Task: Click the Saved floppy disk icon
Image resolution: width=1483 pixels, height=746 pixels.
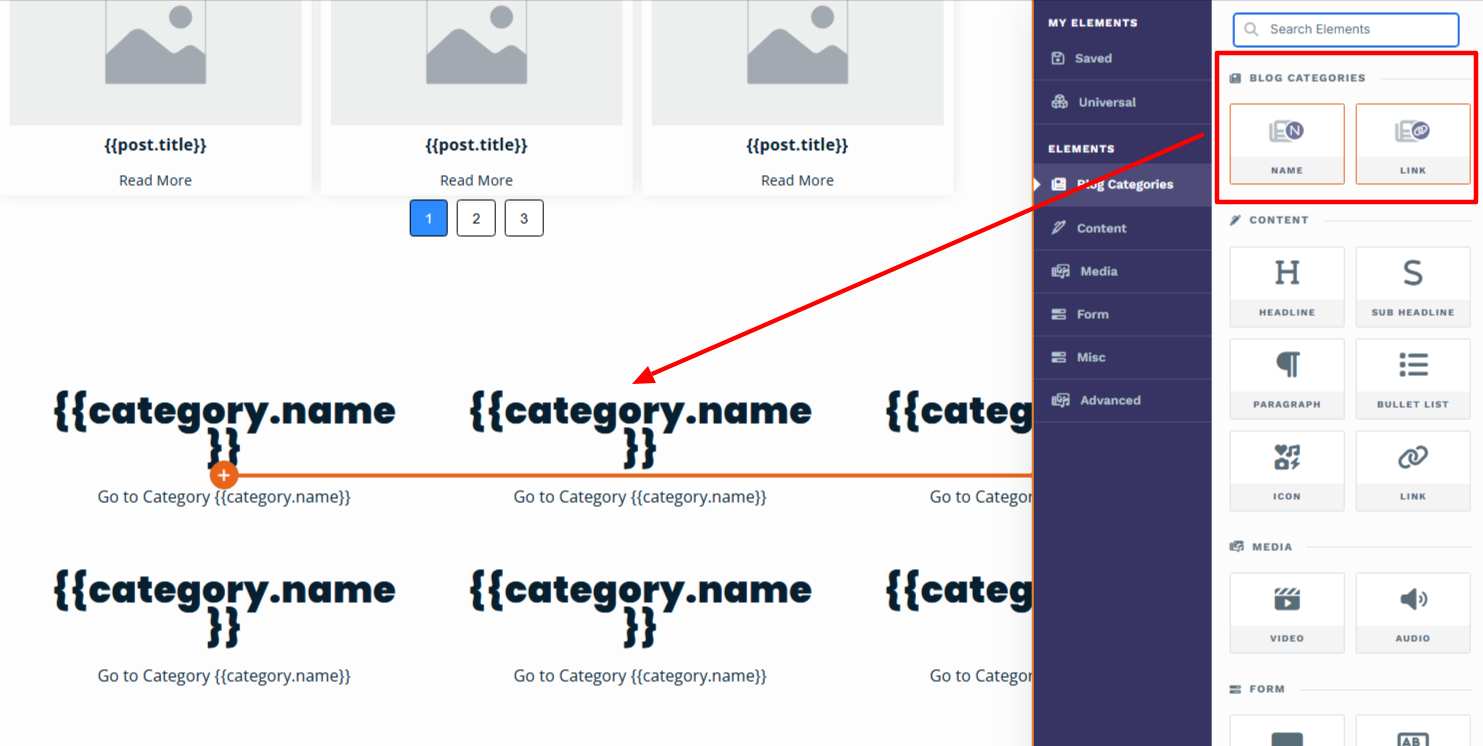Action: [1058, 58]
